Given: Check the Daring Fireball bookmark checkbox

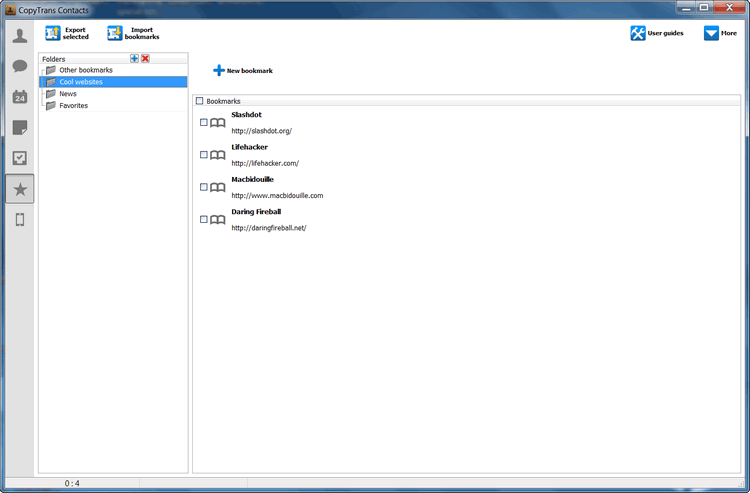Looking at the screenshot, I should (204, 219).
